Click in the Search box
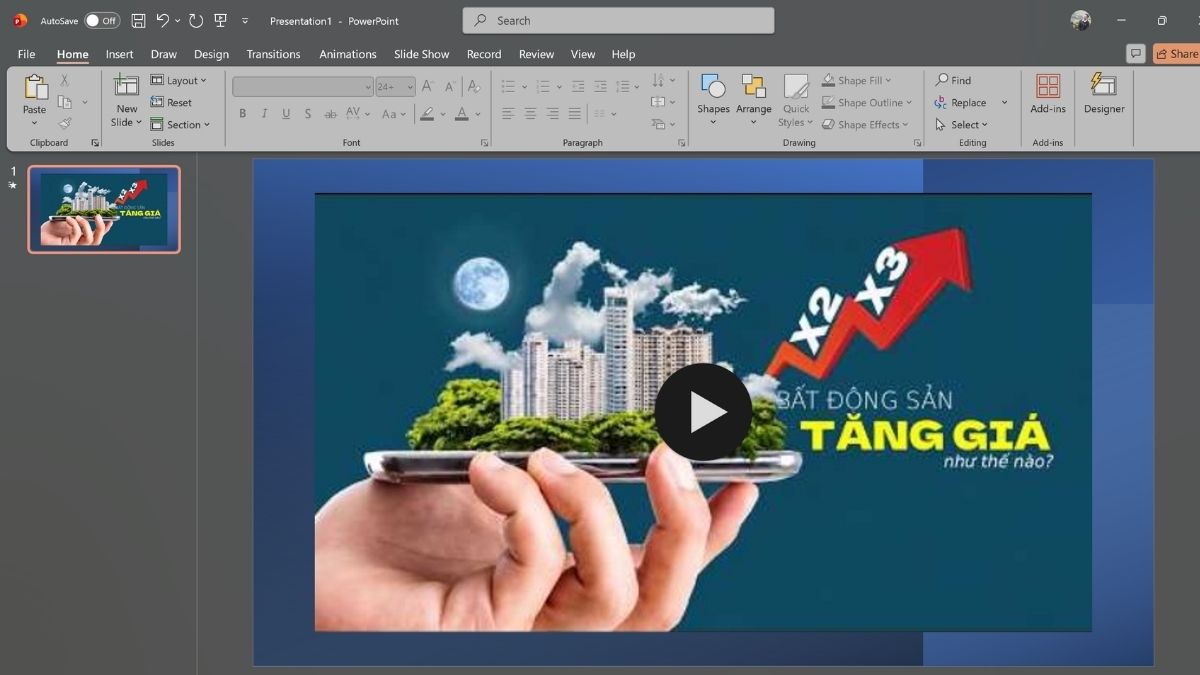 point(618,20)
